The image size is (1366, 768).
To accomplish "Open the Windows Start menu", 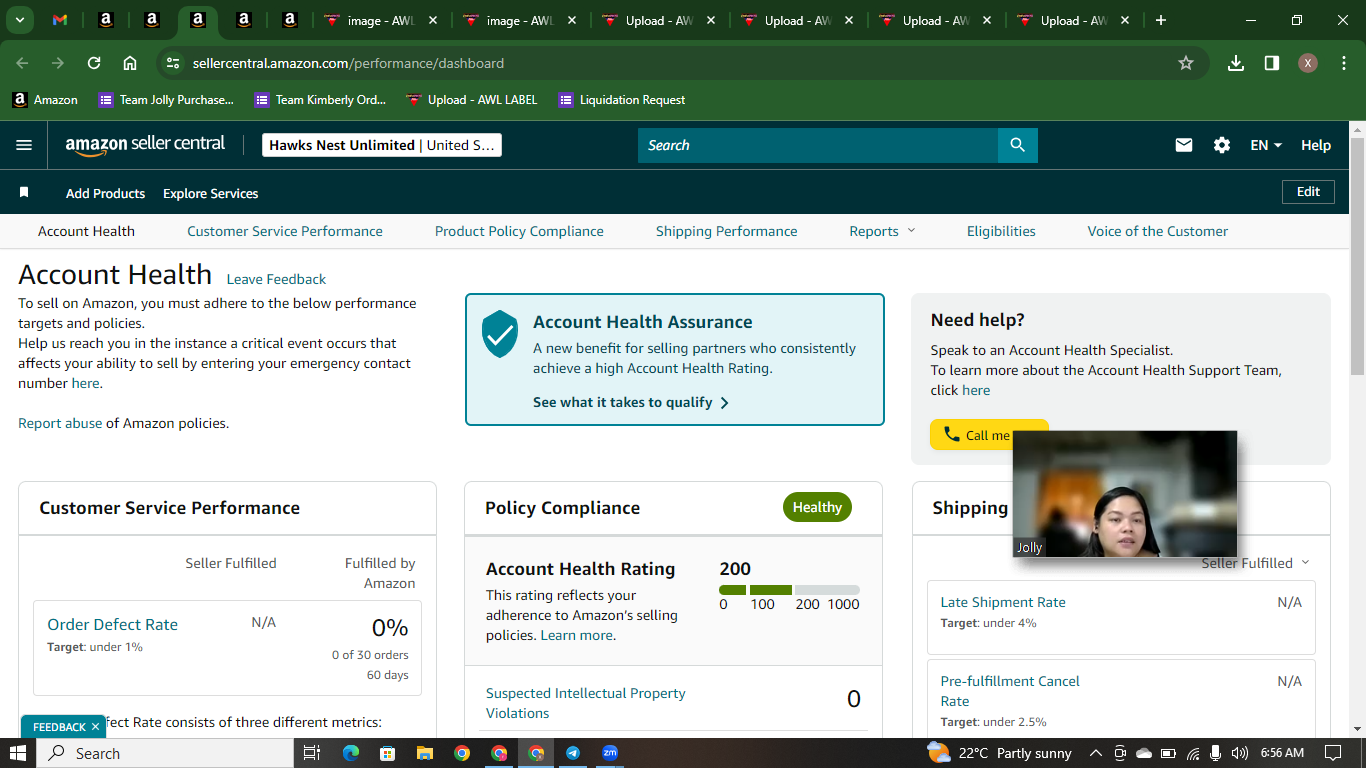I will coord(18,753).
